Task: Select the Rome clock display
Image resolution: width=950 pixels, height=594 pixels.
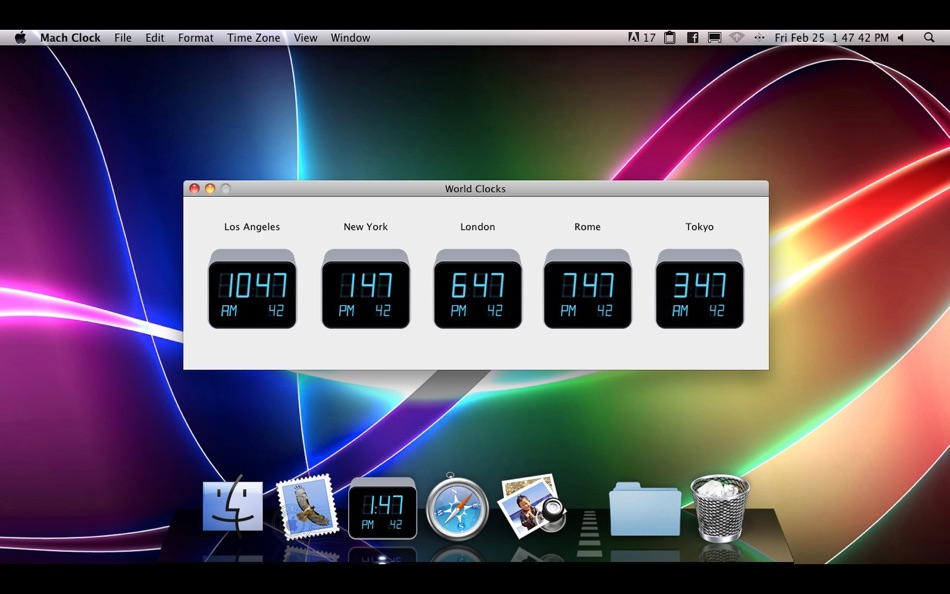Action: (x=587, y=289)
